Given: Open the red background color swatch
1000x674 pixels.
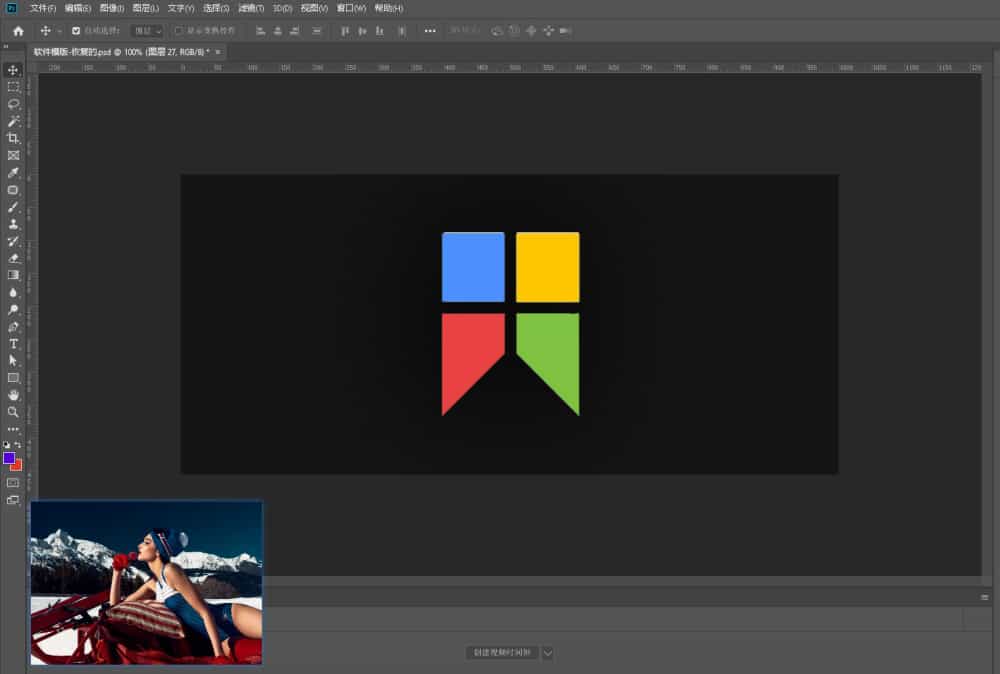Looking at the screenshot, I should 17,466.
